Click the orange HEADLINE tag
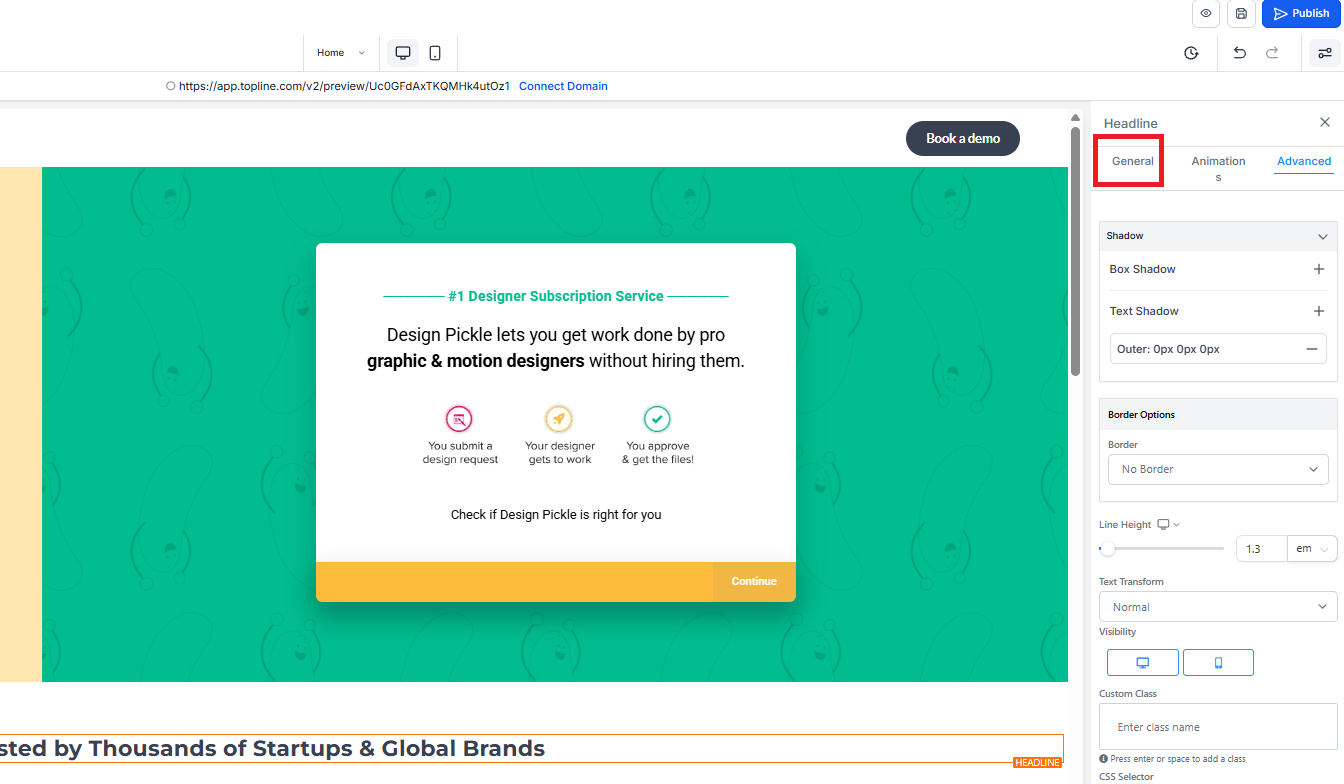Screen dimensions: 1344x784 (1037, 763)
